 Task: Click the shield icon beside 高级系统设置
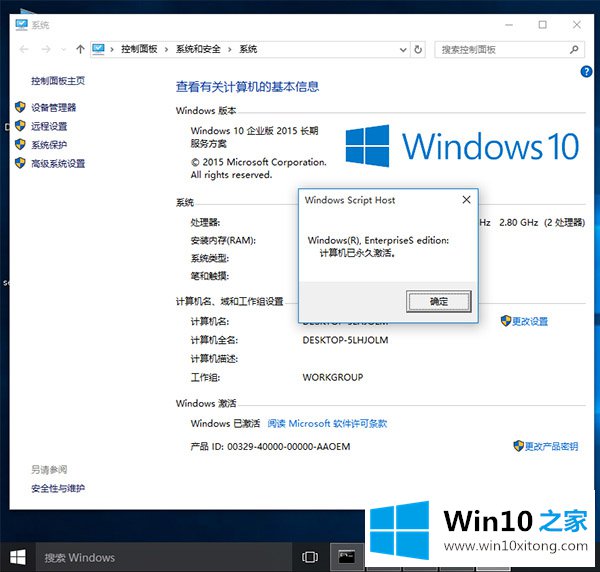pos(20,163)
